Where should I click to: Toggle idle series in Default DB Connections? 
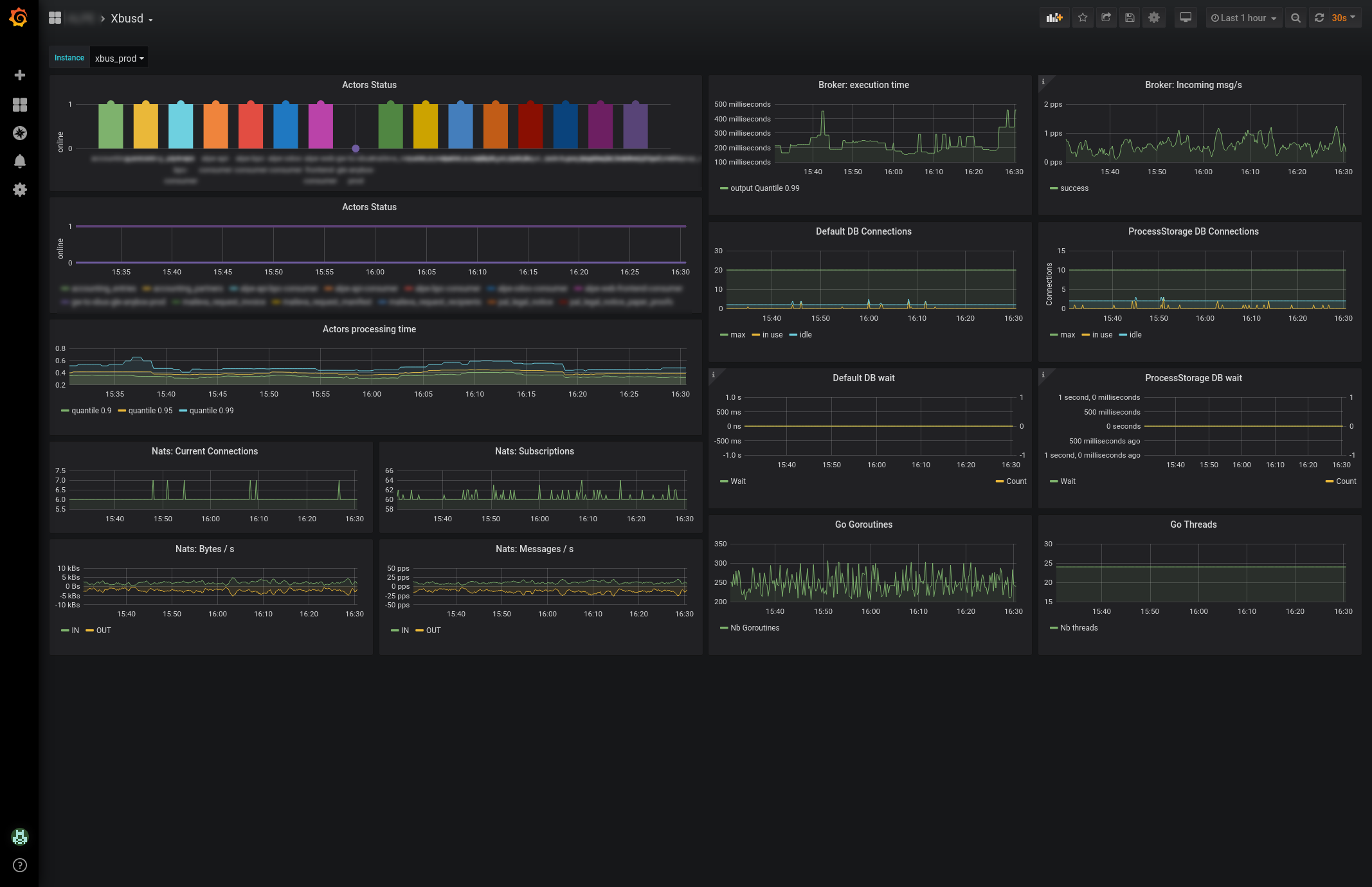pos(805,335)
